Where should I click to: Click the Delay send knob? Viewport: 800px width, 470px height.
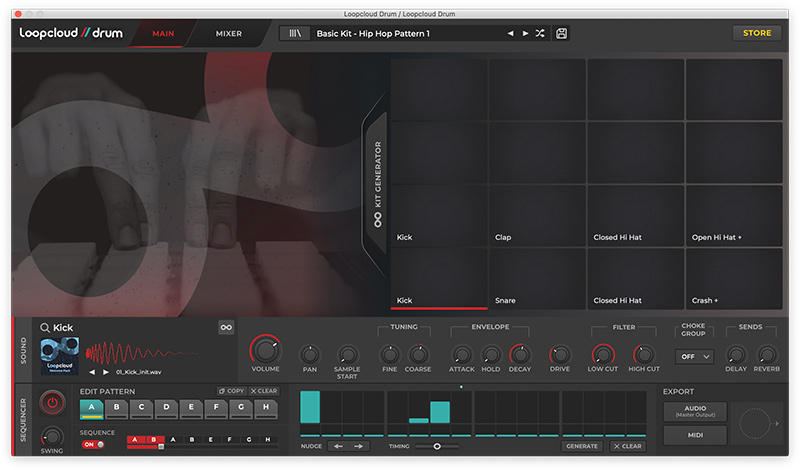click(736, 355)
